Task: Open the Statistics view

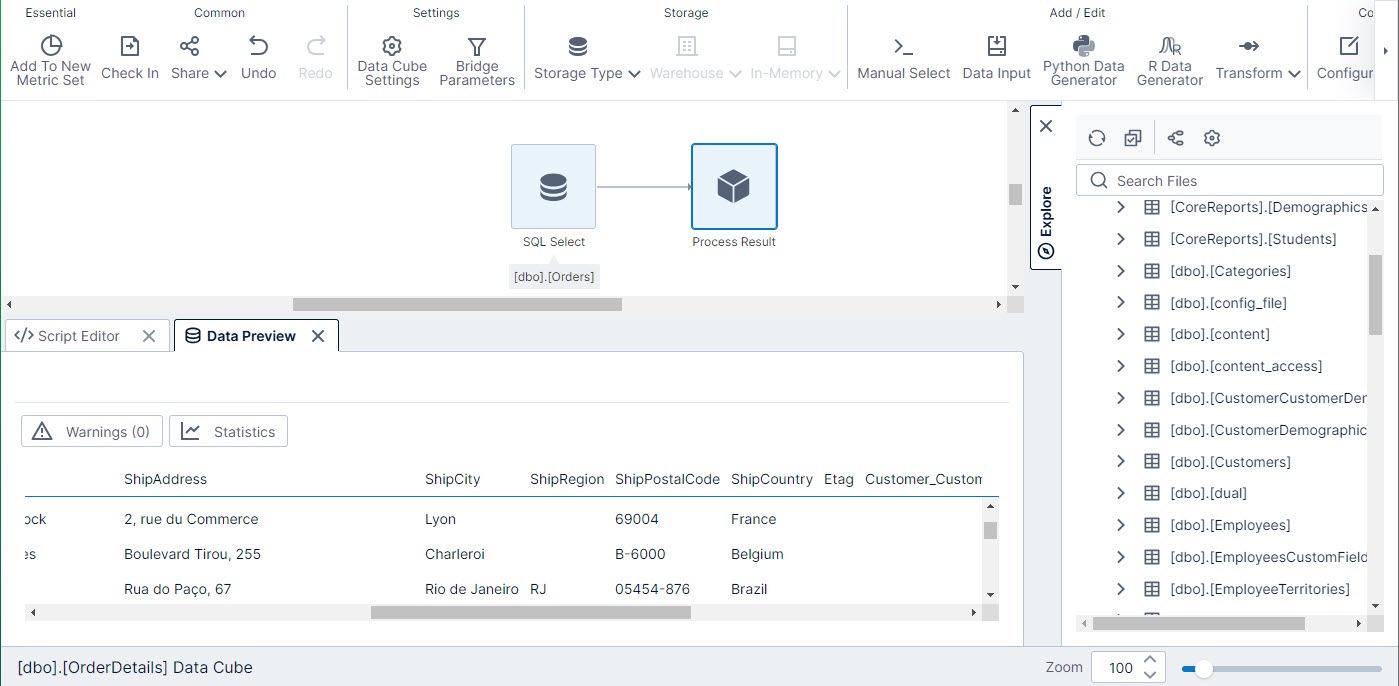Action: coord(228,431)
